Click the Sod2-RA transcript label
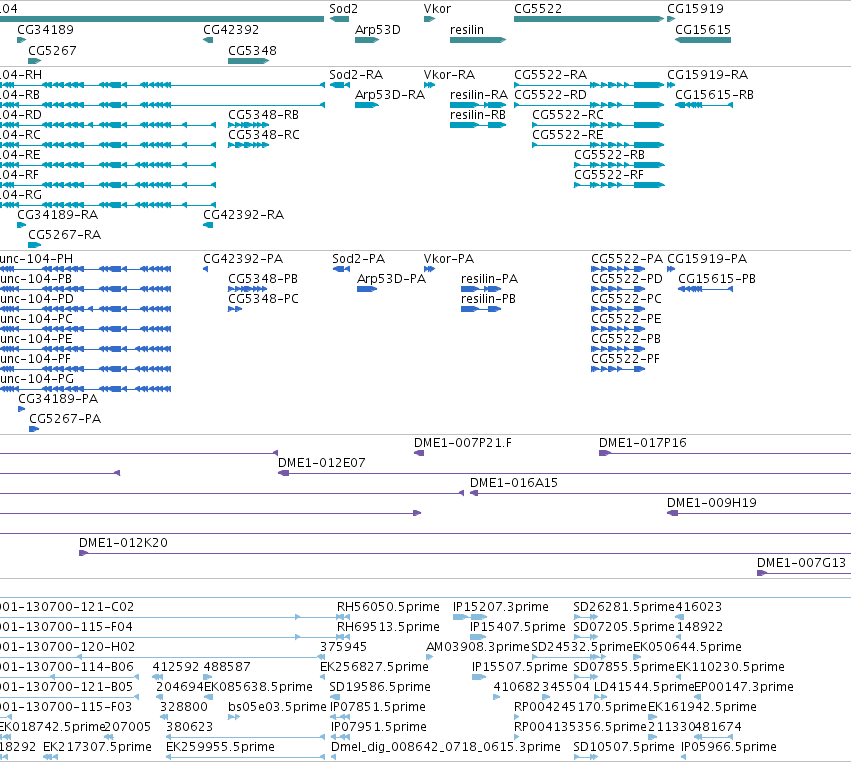This screenshot has width=851, height=762. (x=356, y=74)
